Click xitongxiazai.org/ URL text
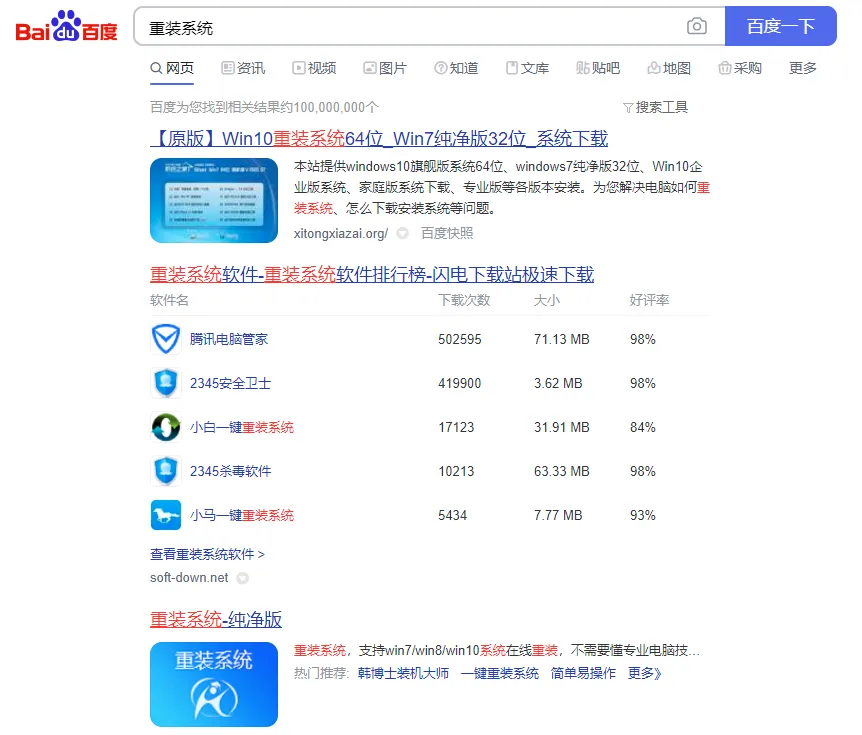 341,233
